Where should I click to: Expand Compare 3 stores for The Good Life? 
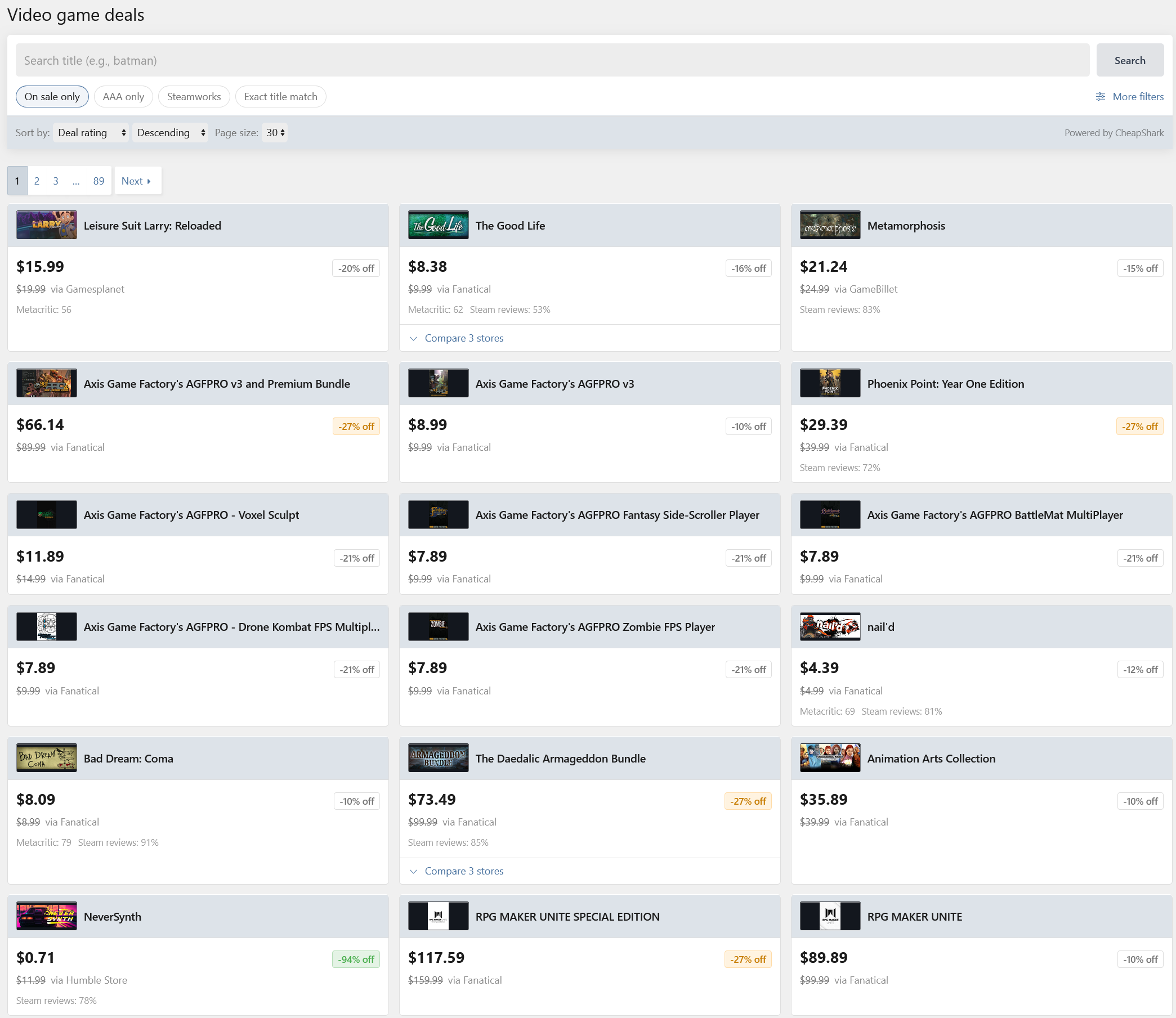463,338
